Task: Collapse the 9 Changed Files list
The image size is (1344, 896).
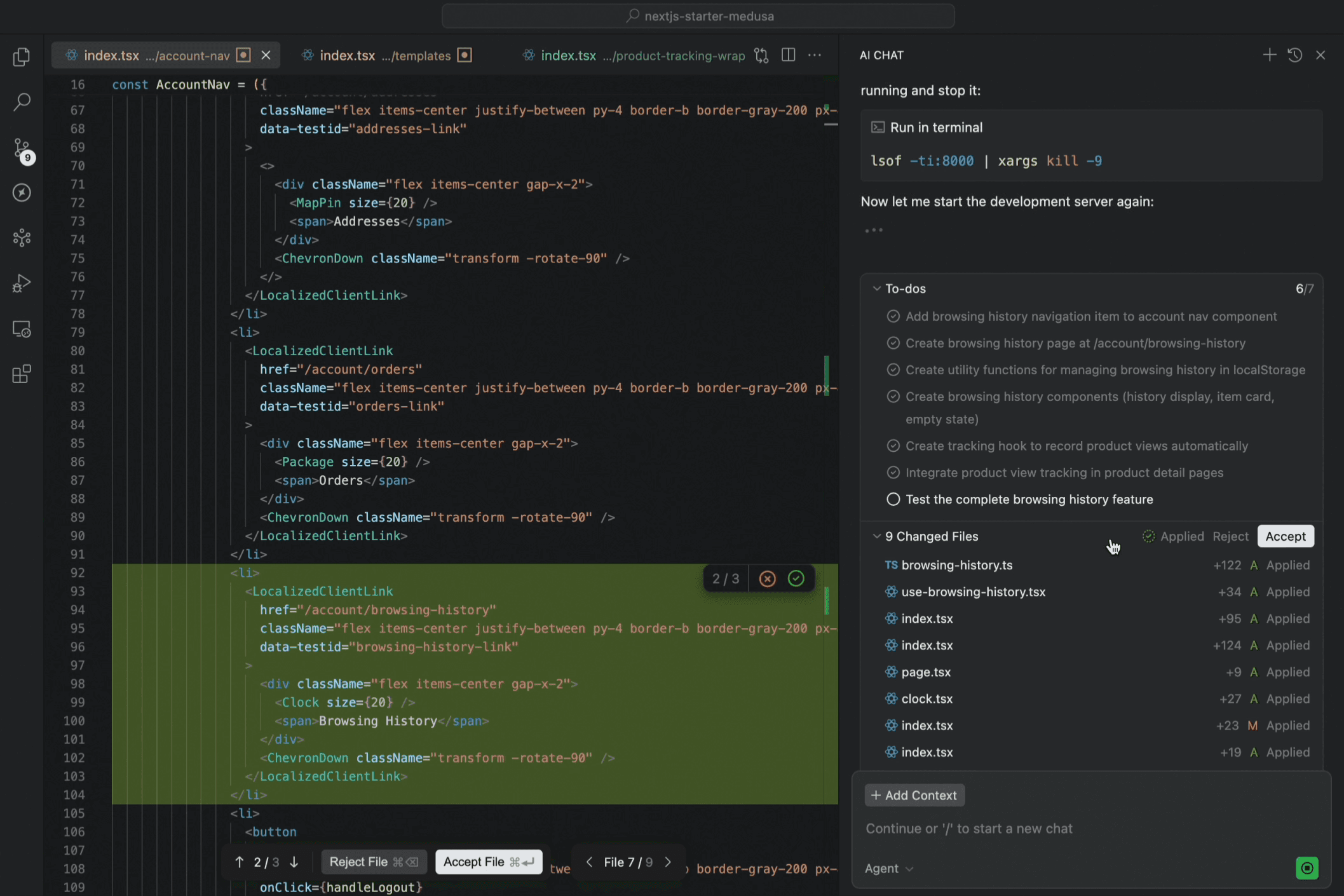Action: [x=877, y=536]
